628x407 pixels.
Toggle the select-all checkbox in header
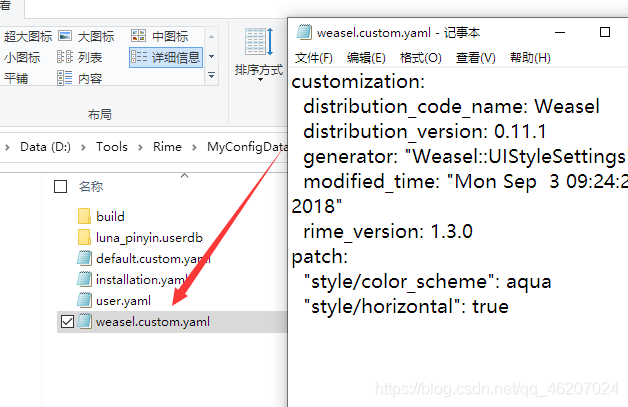(60, 186)
